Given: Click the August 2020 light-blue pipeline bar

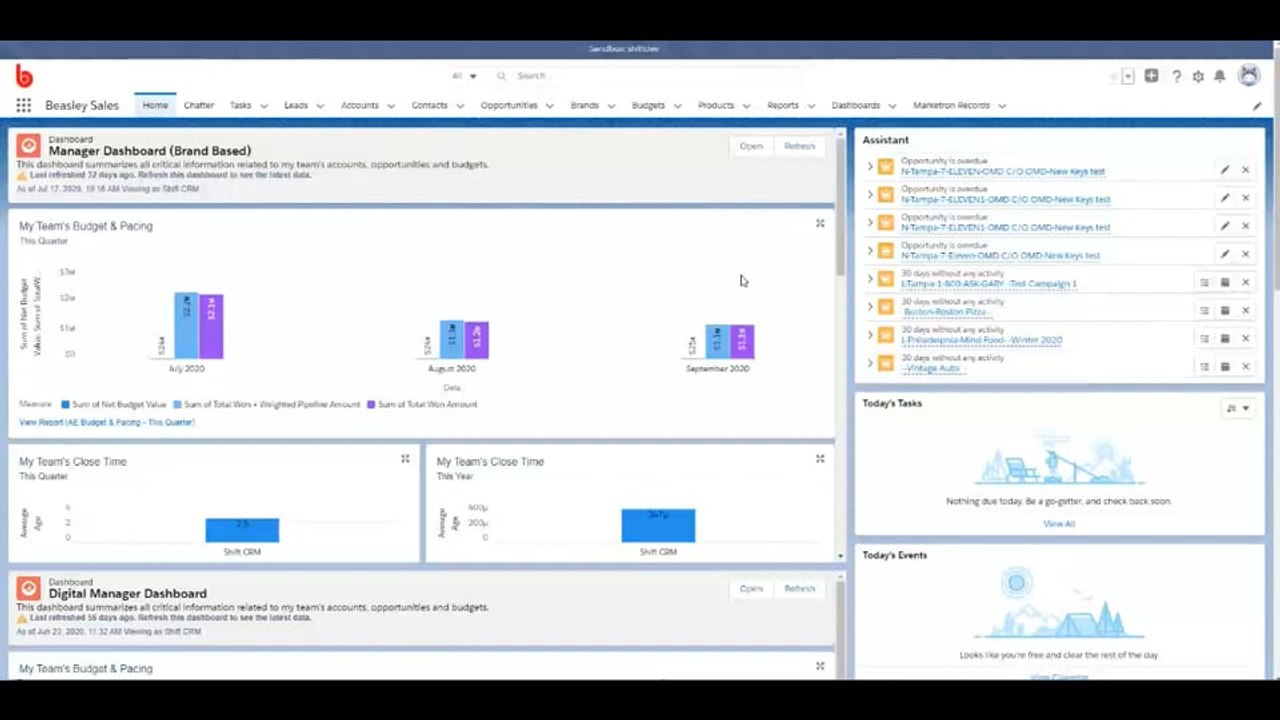Looking at the screenshot, I should pyautogui.click(x=452, y=339).
